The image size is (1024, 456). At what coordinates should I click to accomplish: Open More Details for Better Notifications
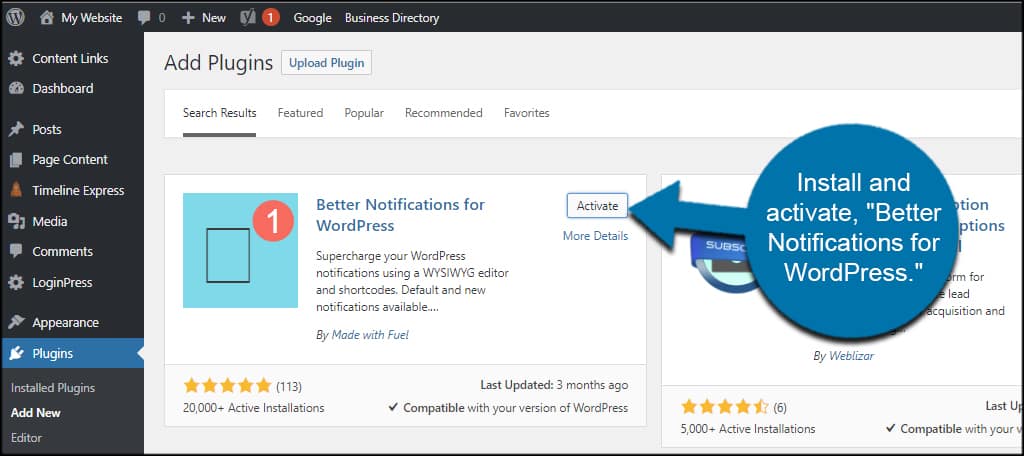596,236
